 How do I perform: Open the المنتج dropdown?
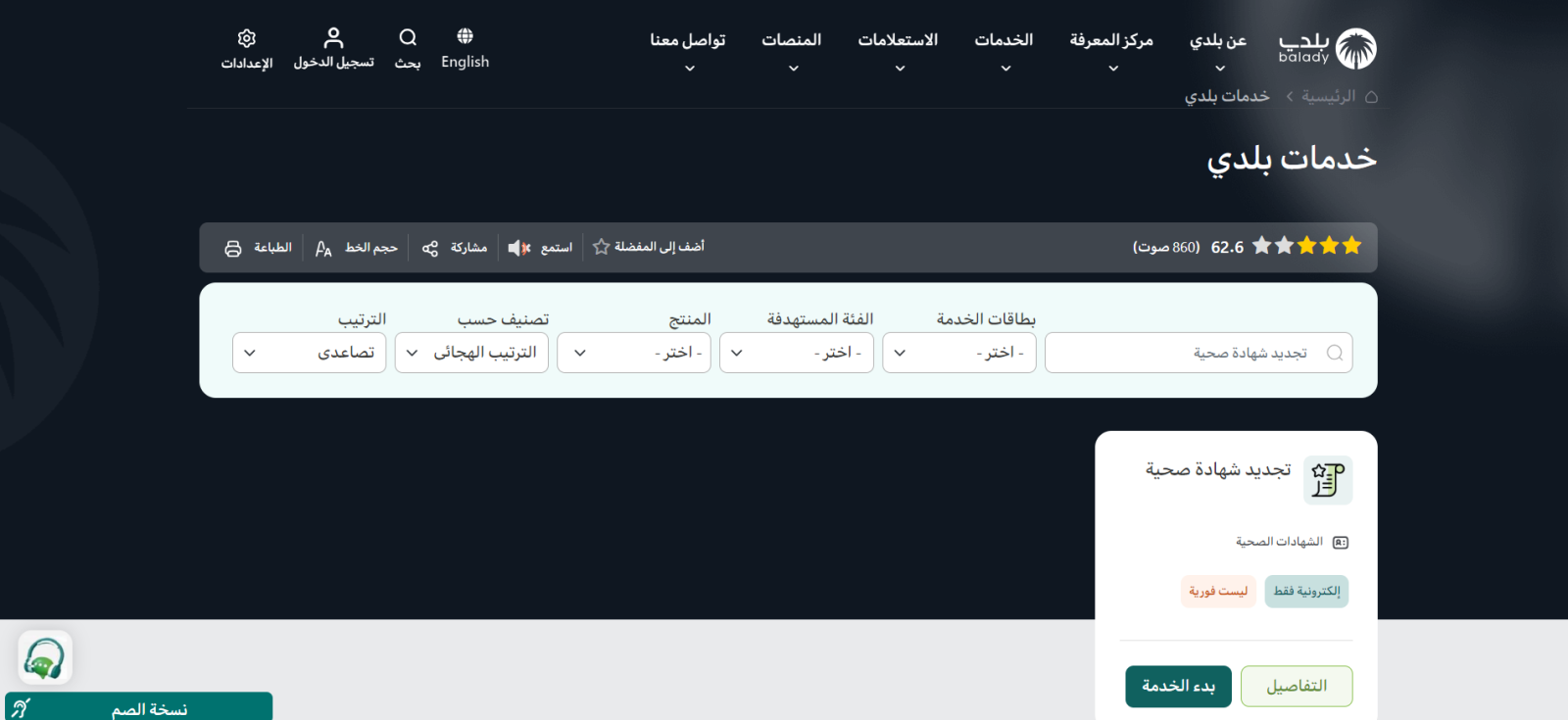tap(634, 353)
